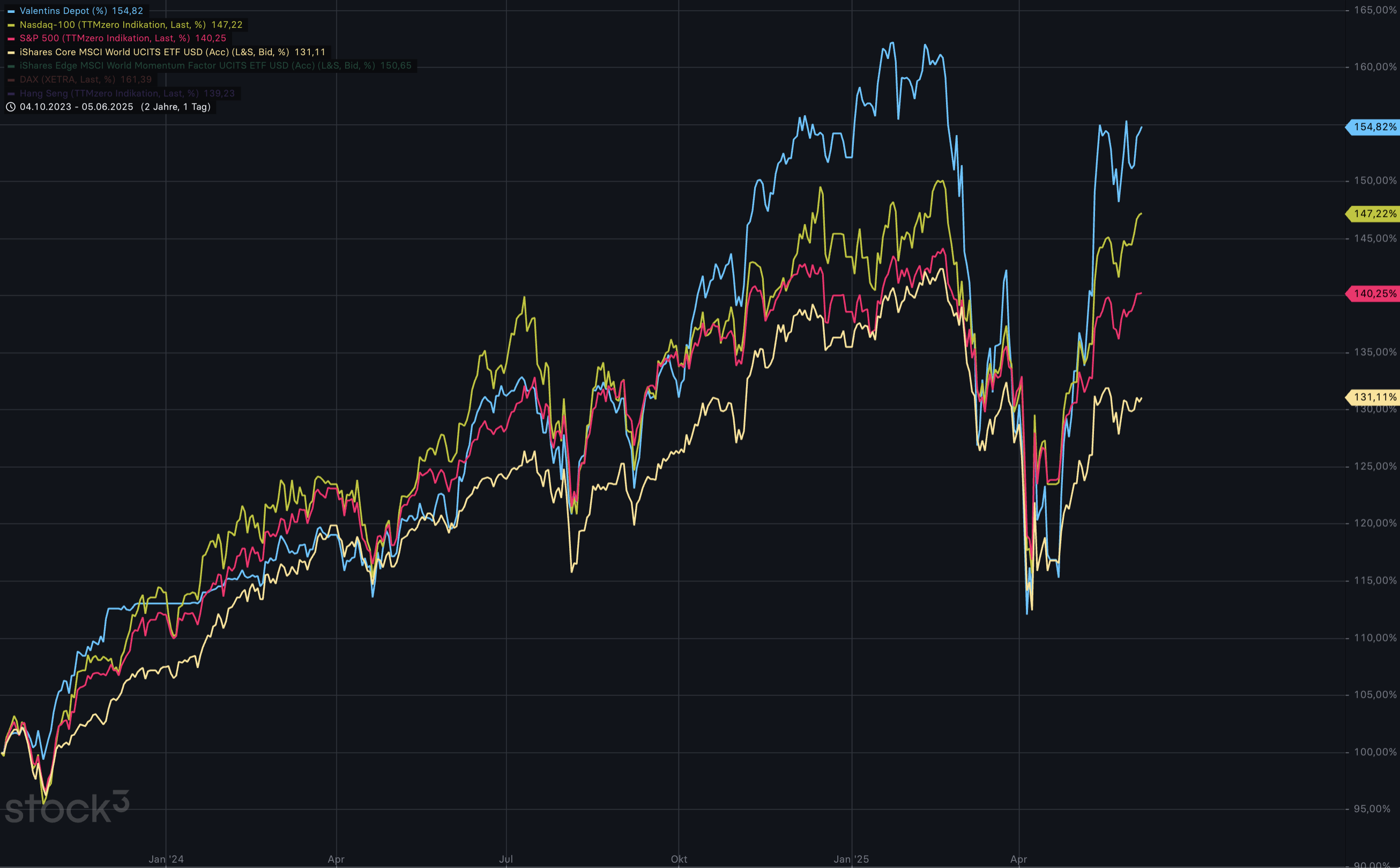Click the 150,00% axis value

click(x=1375, y=180)
